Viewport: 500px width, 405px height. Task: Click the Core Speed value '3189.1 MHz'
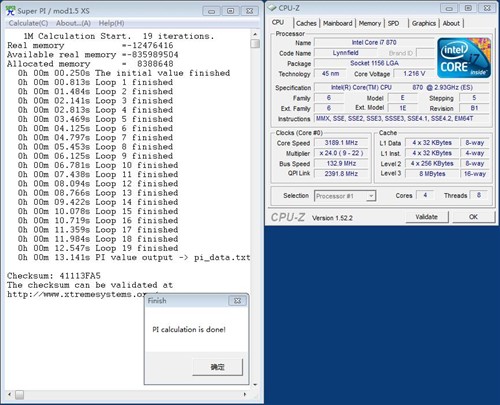pos(341,143)
